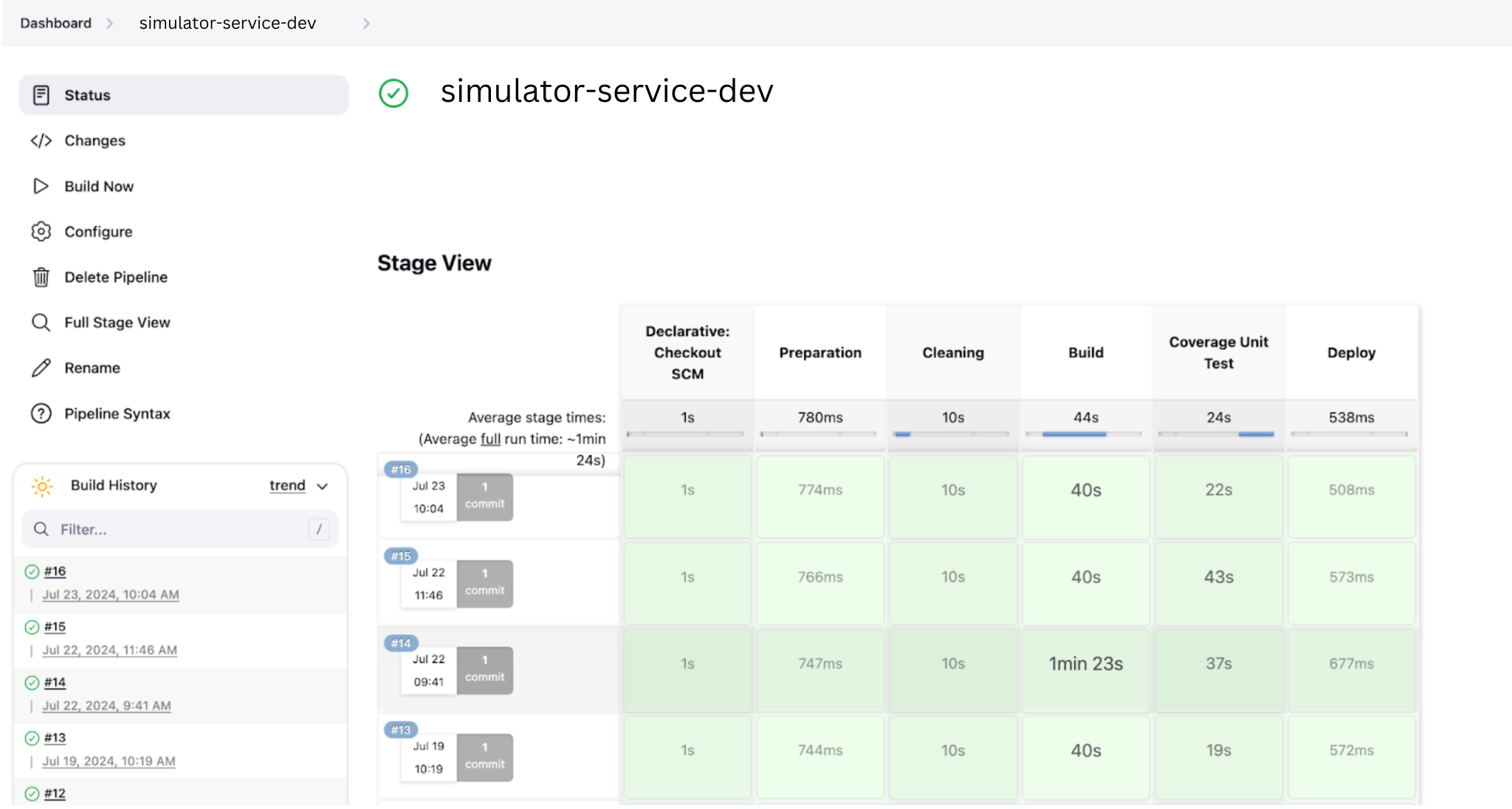Expand the chevron after simulator-service-dev breadcrumb
This screenshot has width=1512, height=809.
(366, 24)
